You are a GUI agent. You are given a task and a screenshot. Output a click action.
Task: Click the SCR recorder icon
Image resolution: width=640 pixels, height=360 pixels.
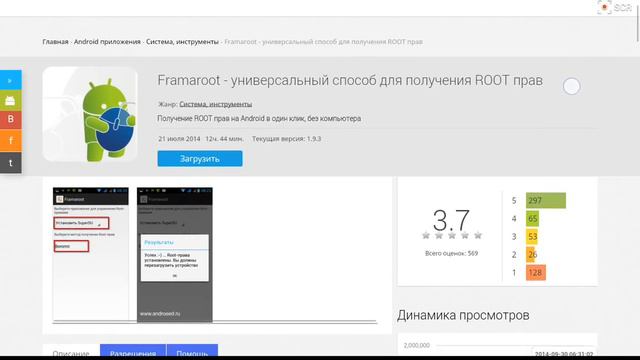pos(614,7)
